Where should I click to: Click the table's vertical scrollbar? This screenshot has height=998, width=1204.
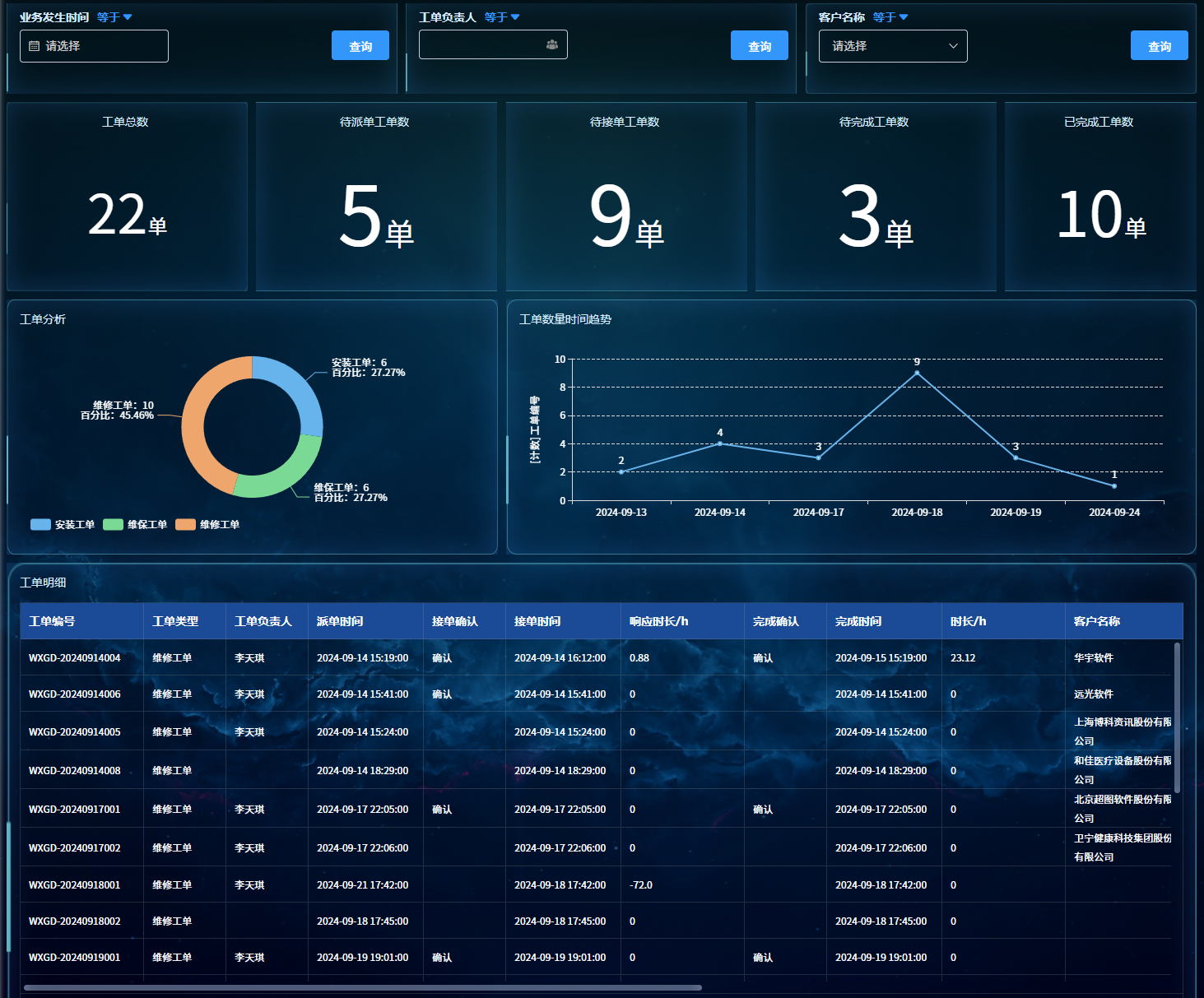click(1177, 716)
